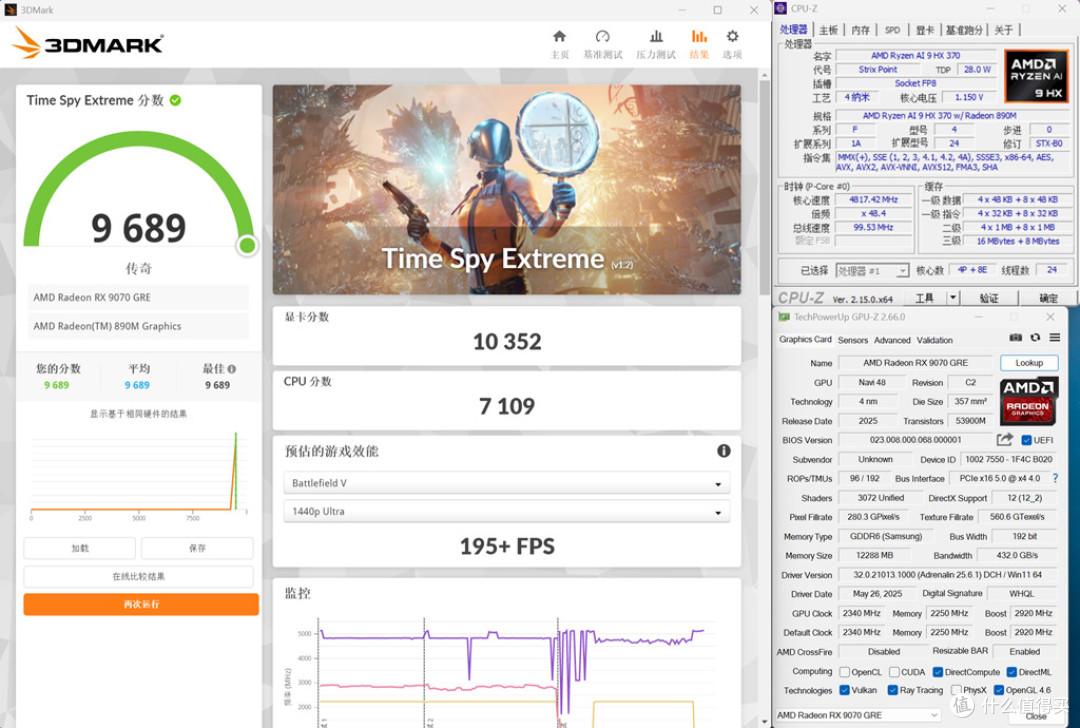Open the GPU selector dropdown in GPU-Z
Viewport: 1080px width, 728px height.
point(858,716)
